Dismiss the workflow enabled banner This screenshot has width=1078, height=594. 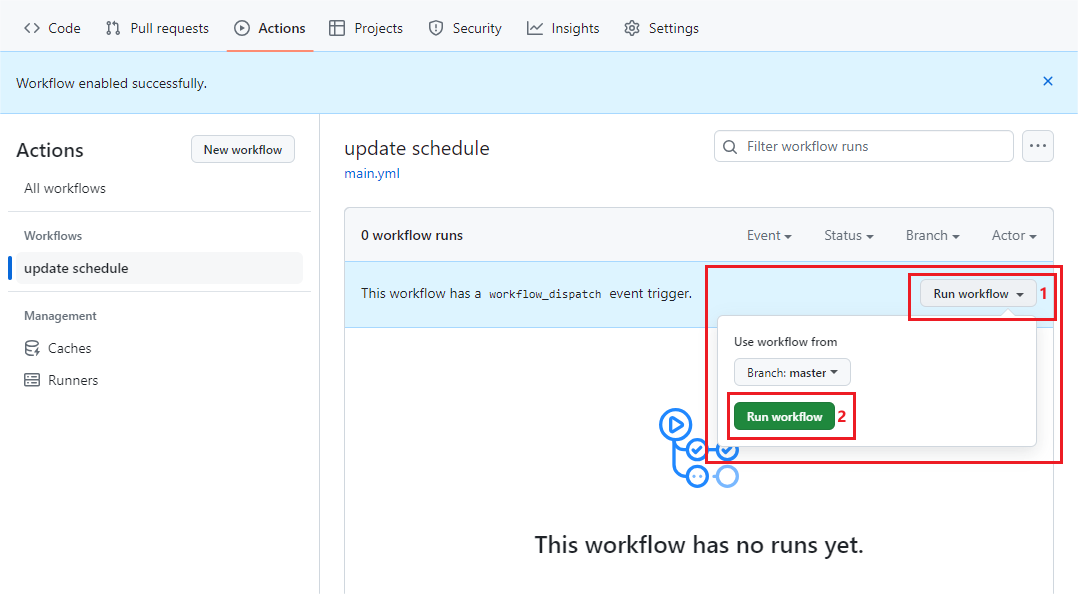pyautogui.click(x=1047, y=81)
